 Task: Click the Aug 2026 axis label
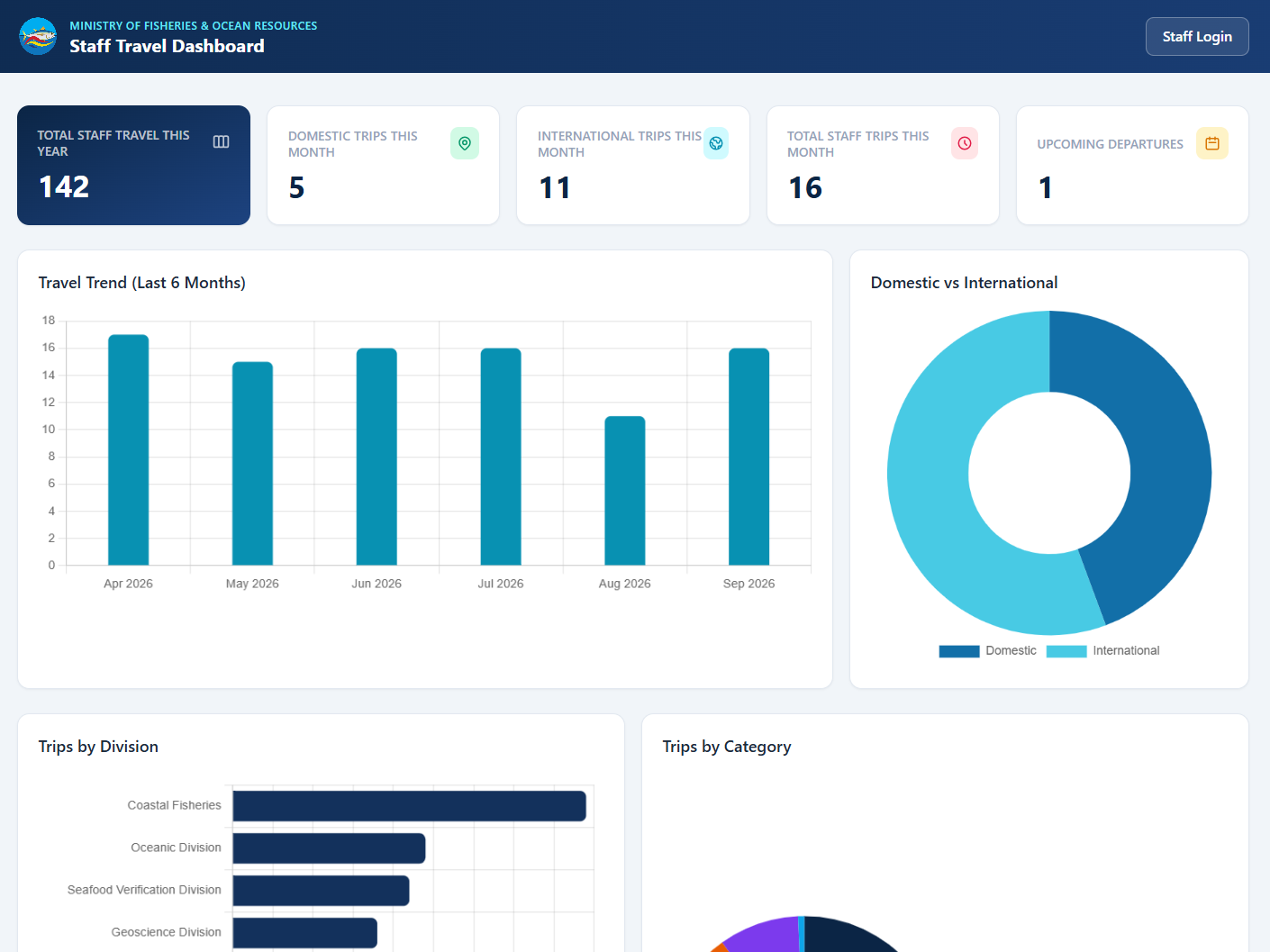point(625,584)
